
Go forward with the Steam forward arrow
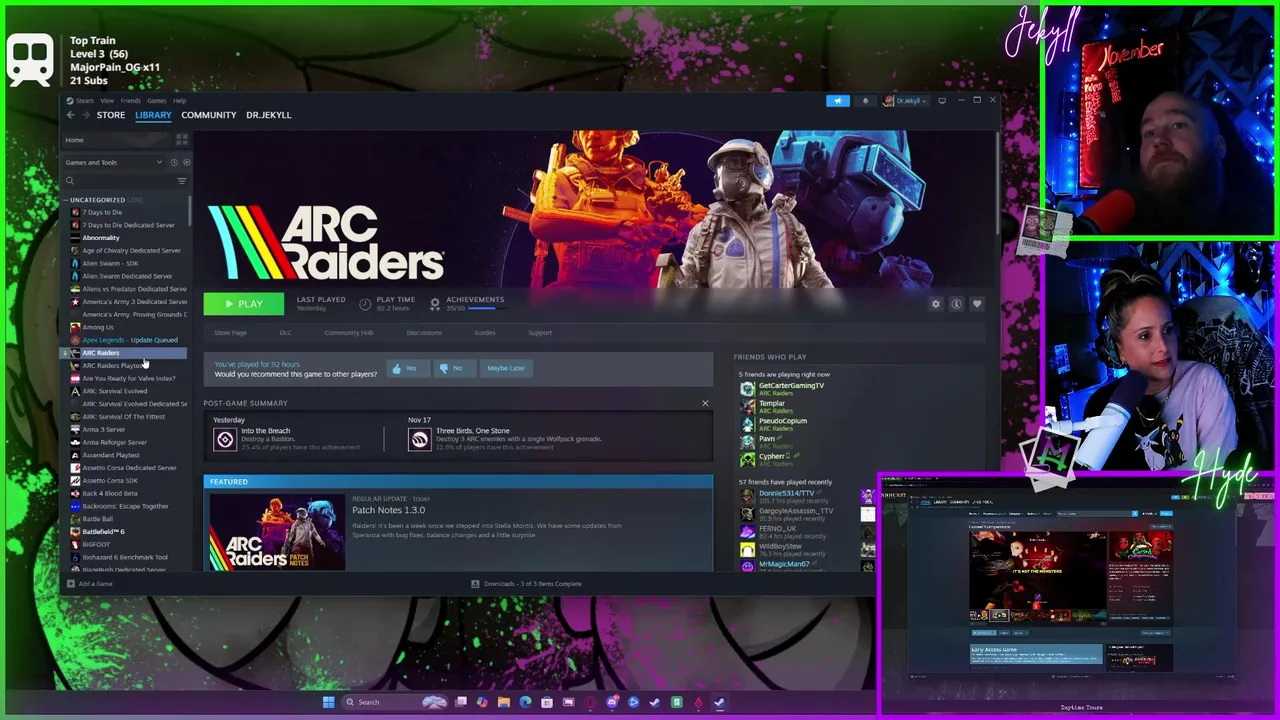coord(85,115)
